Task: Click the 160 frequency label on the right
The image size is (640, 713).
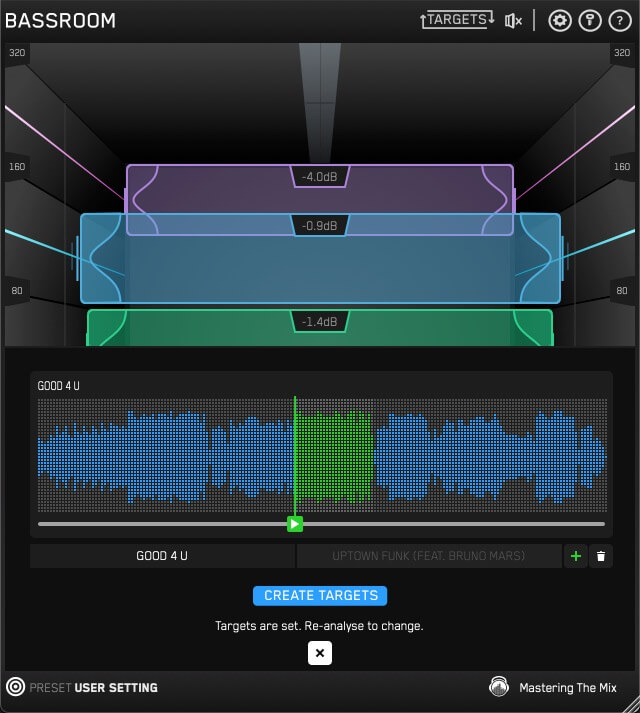Action: point(622,167)
